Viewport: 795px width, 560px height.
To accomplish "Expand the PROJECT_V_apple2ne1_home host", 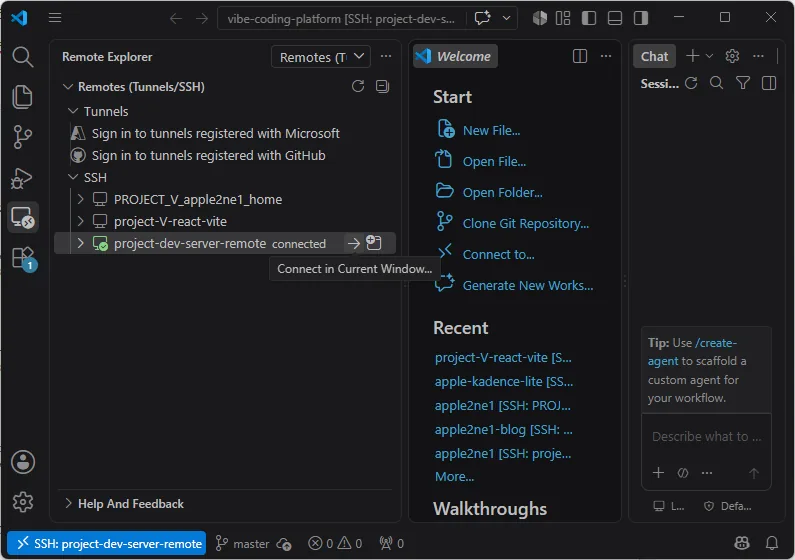I will tap(80, 199).
